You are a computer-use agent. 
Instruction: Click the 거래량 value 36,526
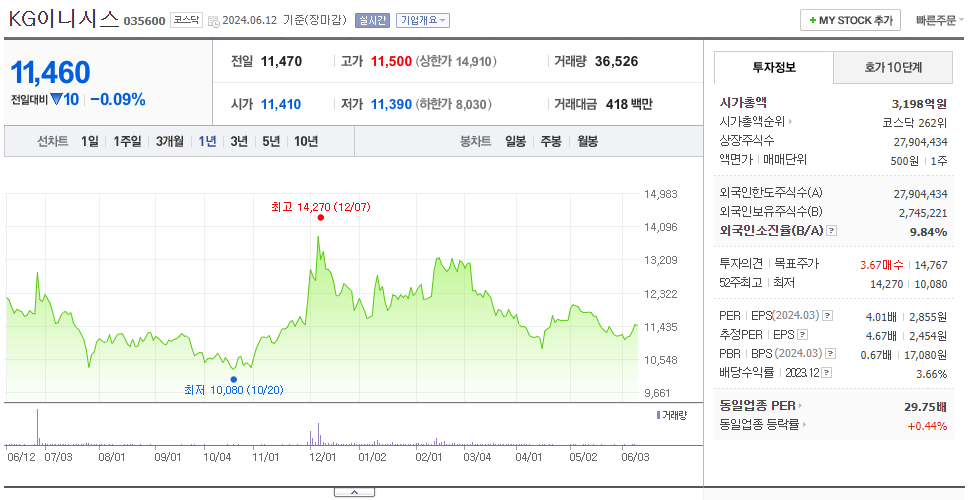(617, 62)
